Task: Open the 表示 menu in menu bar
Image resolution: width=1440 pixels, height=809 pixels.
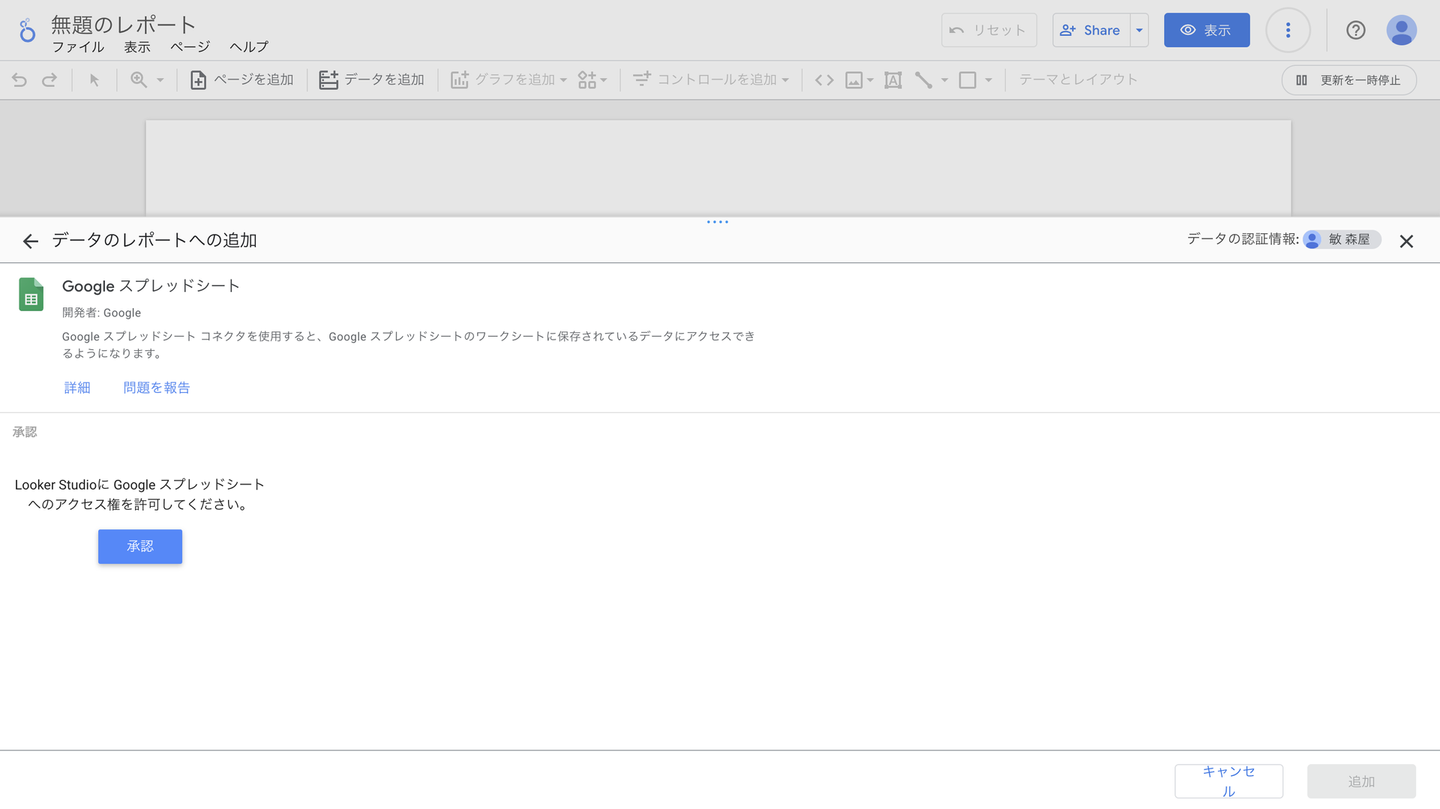Action: (137, 47)
